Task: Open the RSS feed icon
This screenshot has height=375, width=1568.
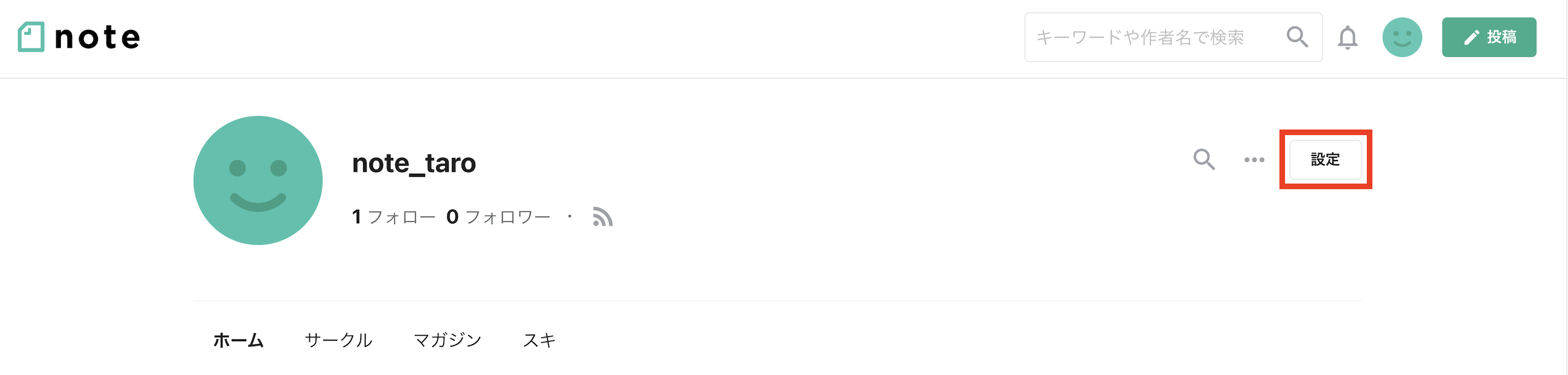Action: click(603, 216)
